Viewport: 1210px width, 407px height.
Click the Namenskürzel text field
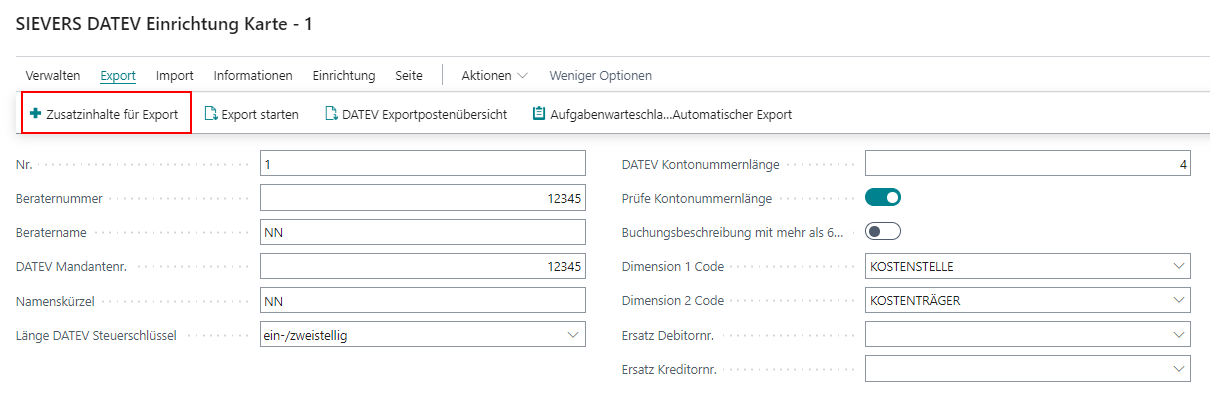click(x=422, y=300)
